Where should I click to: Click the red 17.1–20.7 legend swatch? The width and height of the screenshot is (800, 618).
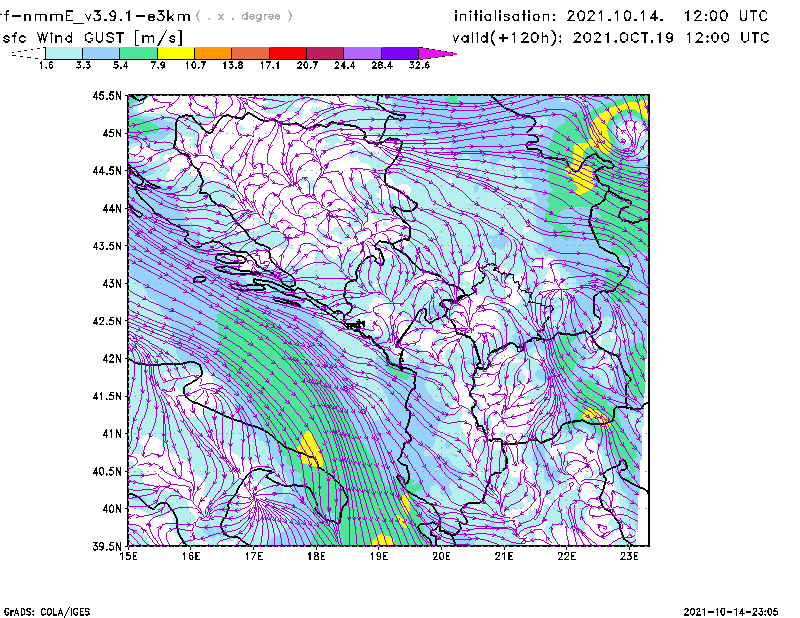pyautogui.click(x=288, y=53)
